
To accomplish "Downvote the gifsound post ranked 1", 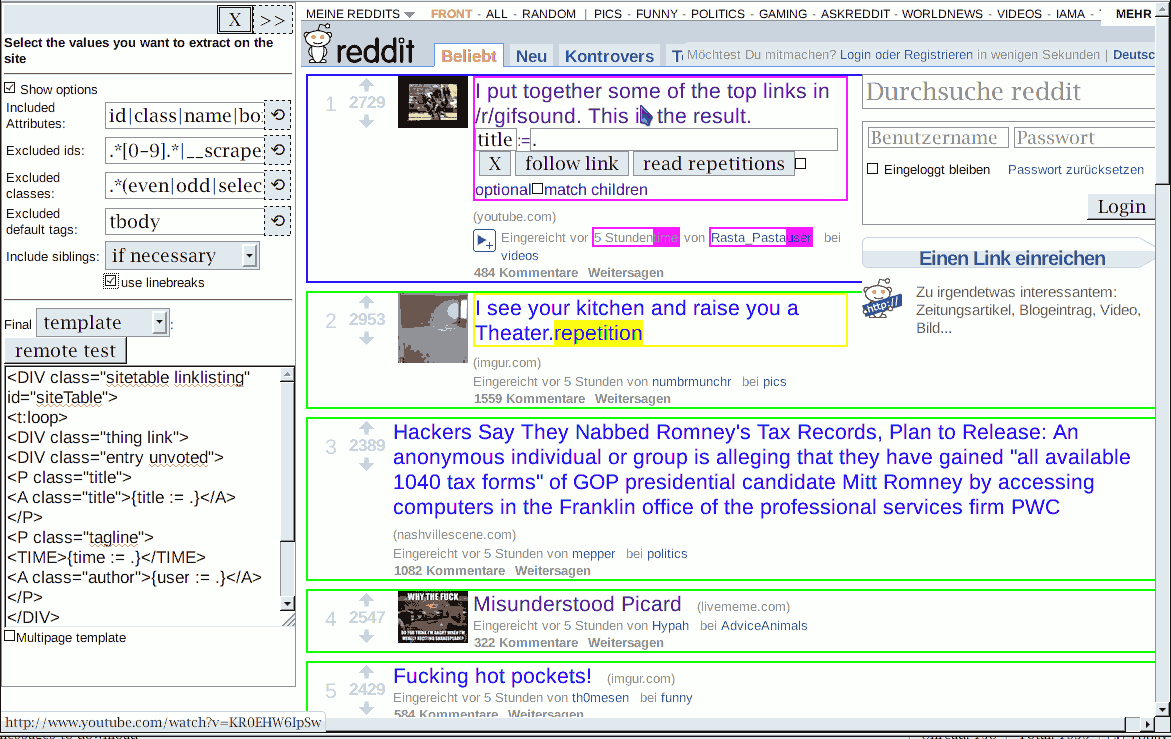I will pyautogui.click(x=366, y=121).
